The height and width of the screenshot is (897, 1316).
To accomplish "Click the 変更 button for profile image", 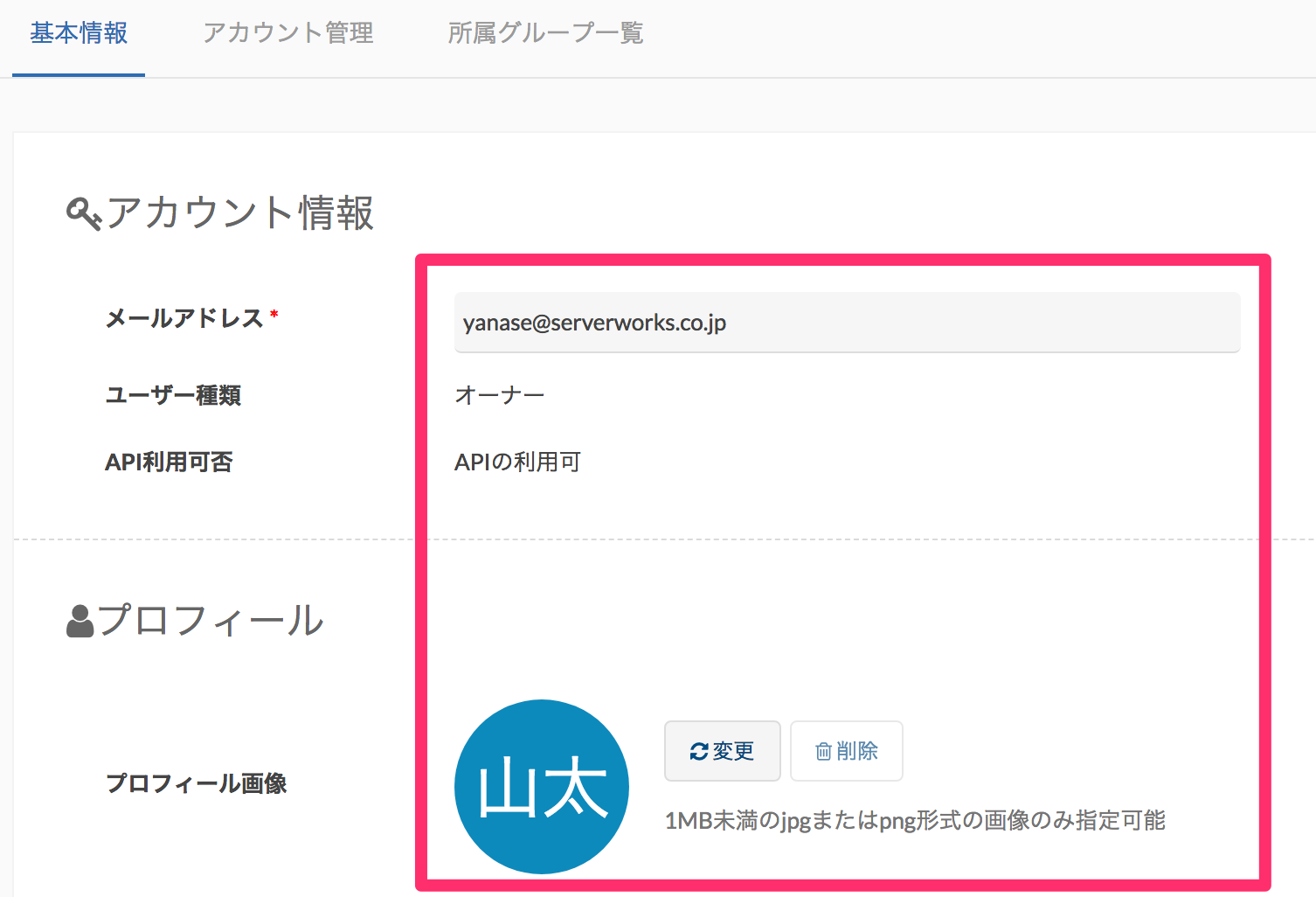I will pos(722,751).
